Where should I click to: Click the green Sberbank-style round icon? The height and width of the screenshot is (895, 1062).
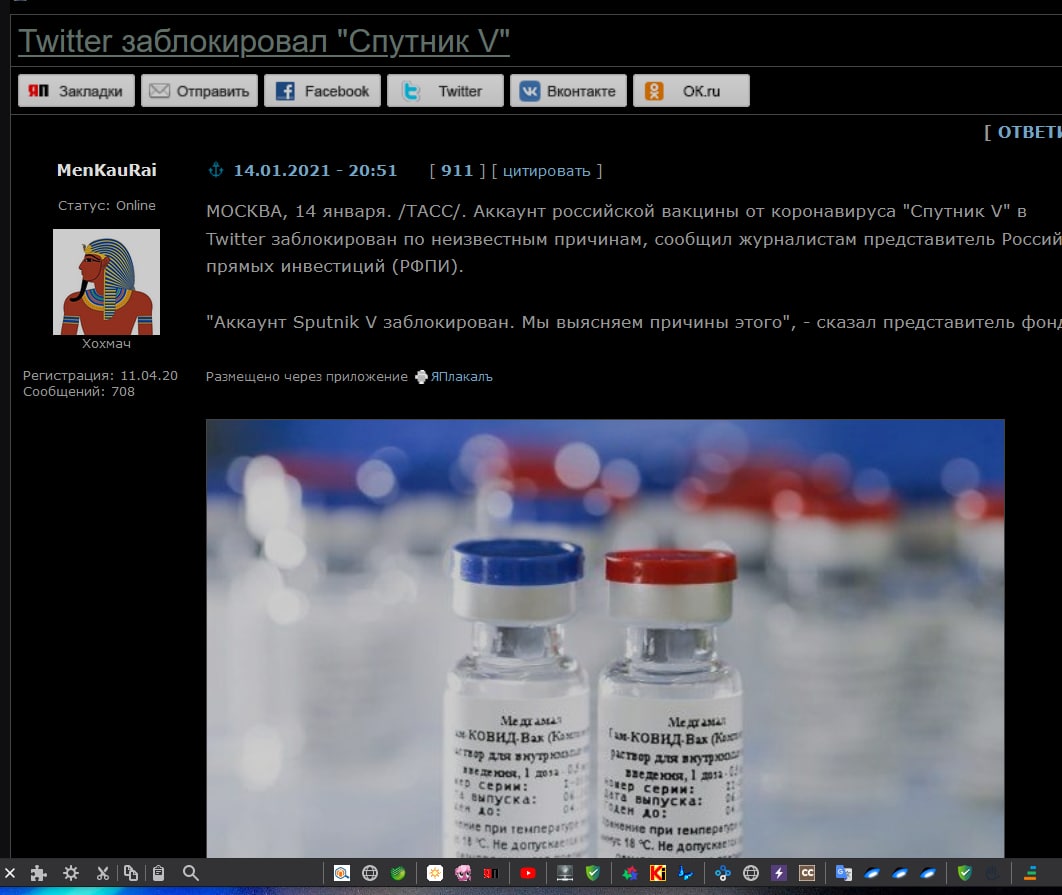[398, 873]
